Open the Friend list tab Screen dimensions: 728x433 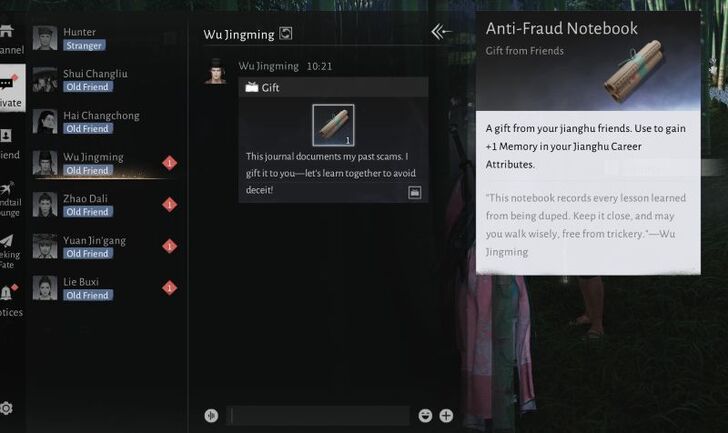[10, 144]
